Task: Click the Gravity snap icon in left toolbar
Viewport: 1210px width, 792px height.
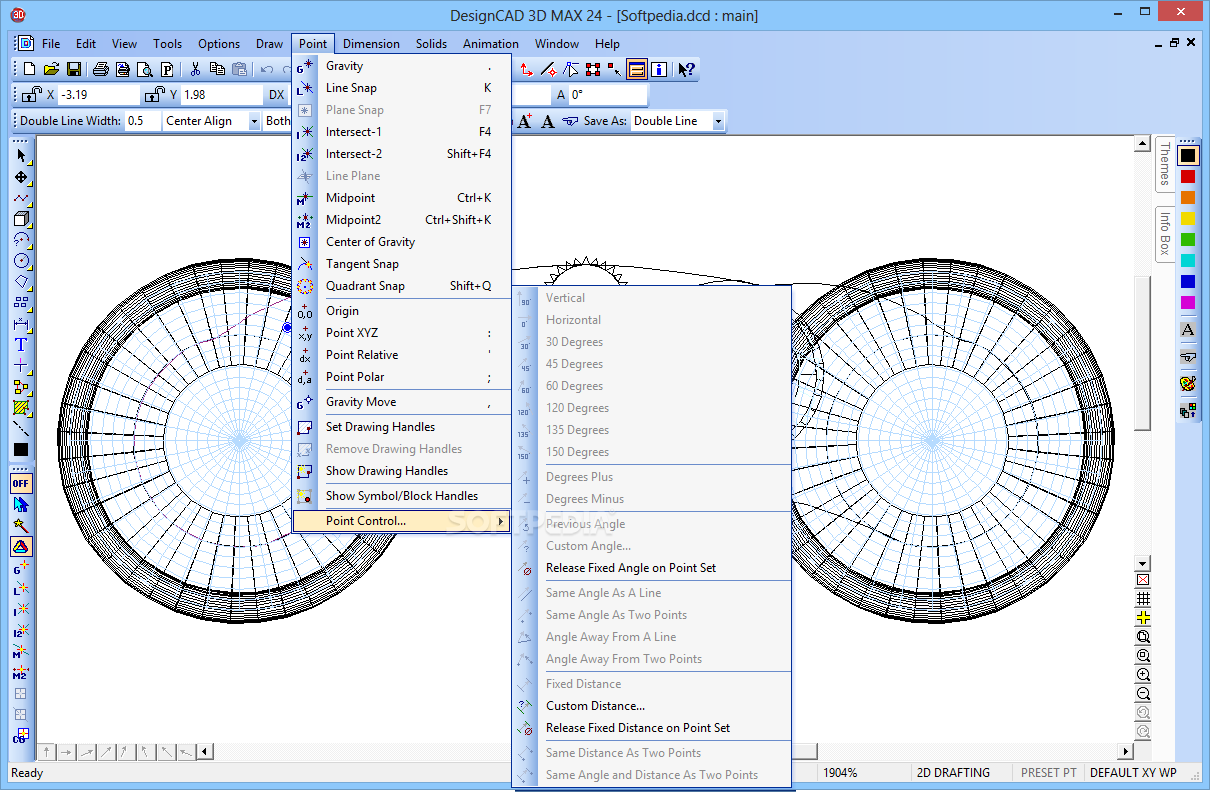Action: click(21, 568)
